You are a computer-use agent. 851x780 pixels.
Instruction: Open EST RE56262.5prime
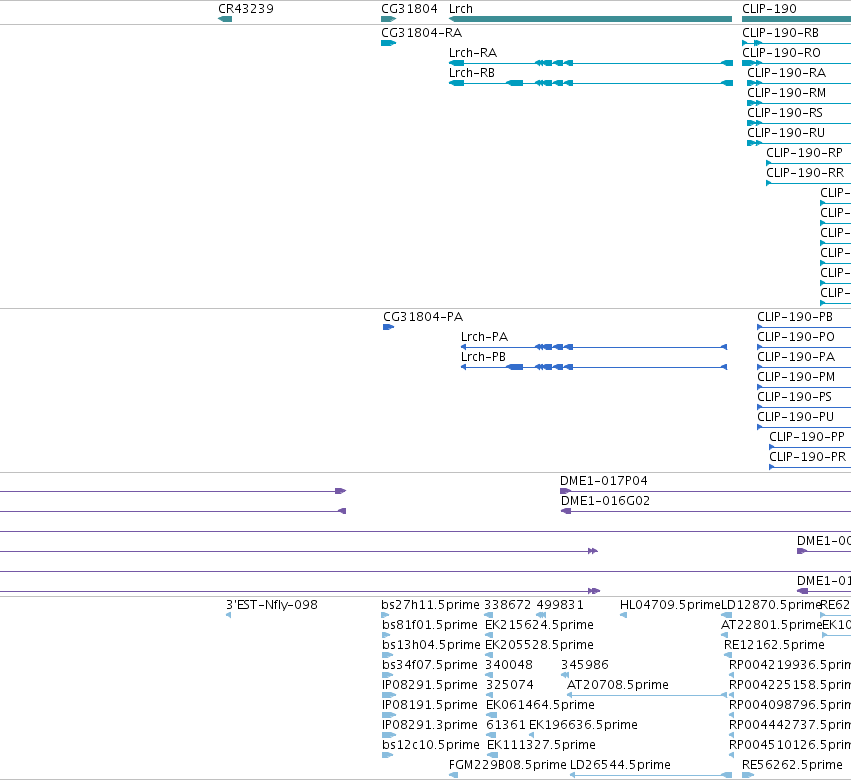[x=792, y=766]
